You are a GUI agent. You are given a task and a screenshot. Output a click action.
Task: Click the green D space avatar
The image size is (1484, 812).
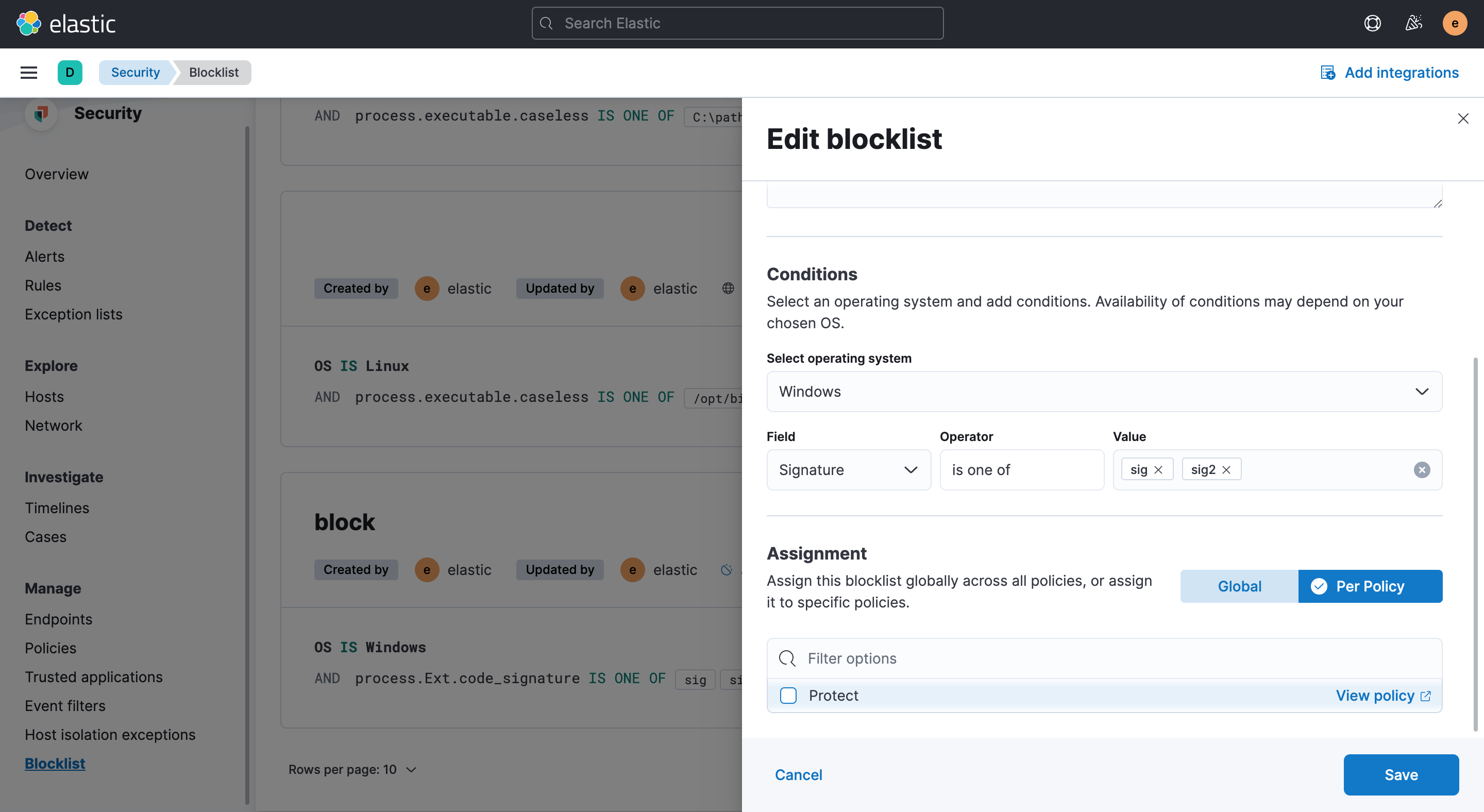tap(70, 73)
